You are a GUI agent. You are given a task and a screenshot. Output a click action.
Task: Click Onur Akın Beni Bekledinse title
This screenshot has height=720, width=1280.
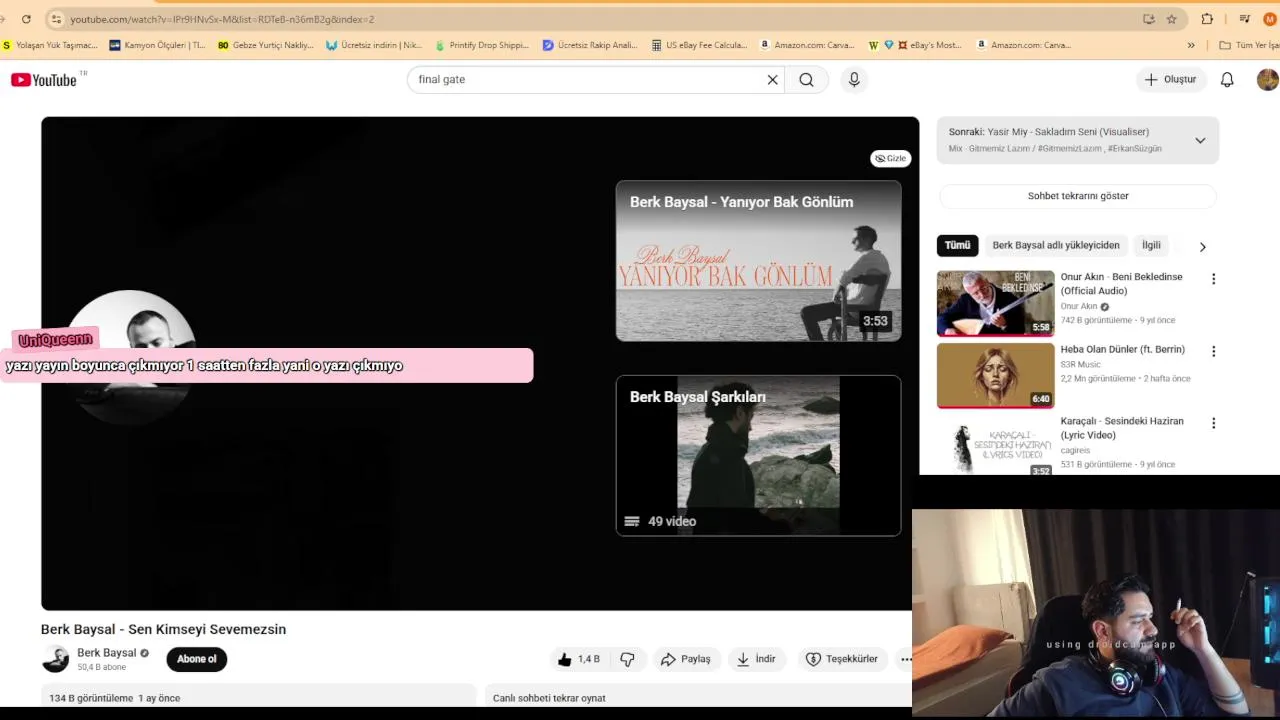(x=1121, y=284)
